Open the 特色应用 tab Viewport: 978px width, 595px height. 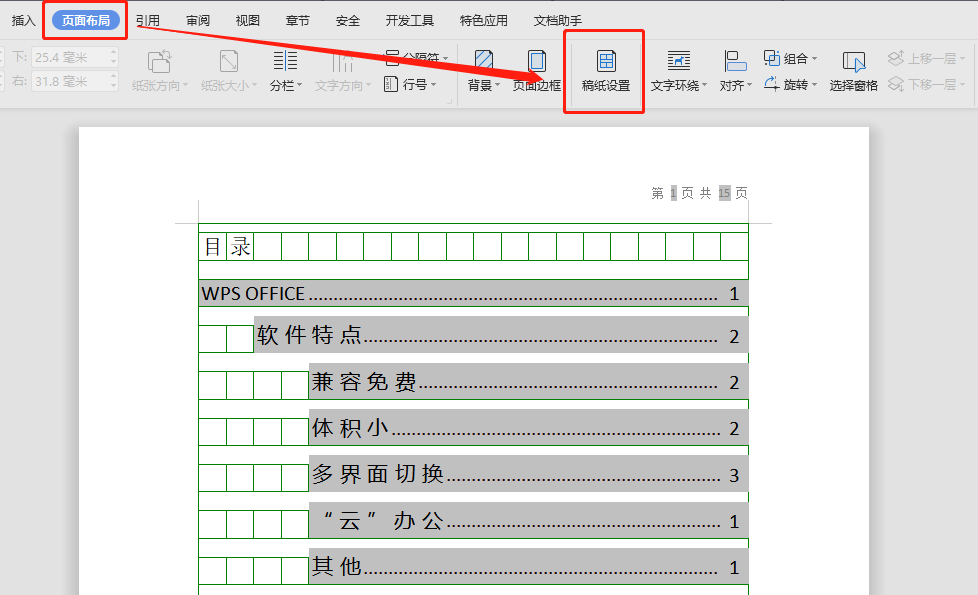[x=483, y=21]
